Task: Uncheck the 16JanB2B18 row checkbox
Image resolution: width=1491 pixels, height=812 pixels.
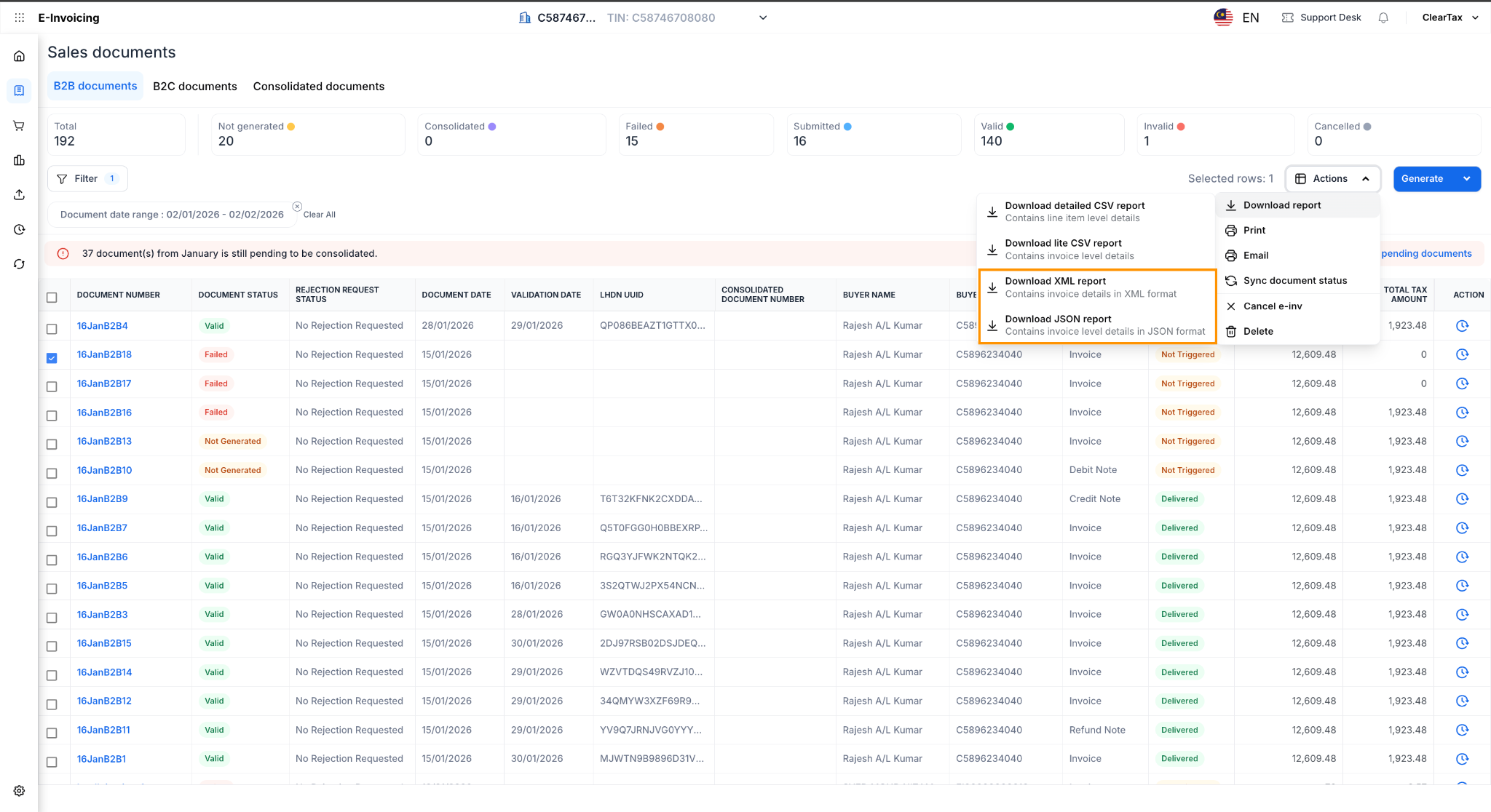Action: tap(52, 358)
